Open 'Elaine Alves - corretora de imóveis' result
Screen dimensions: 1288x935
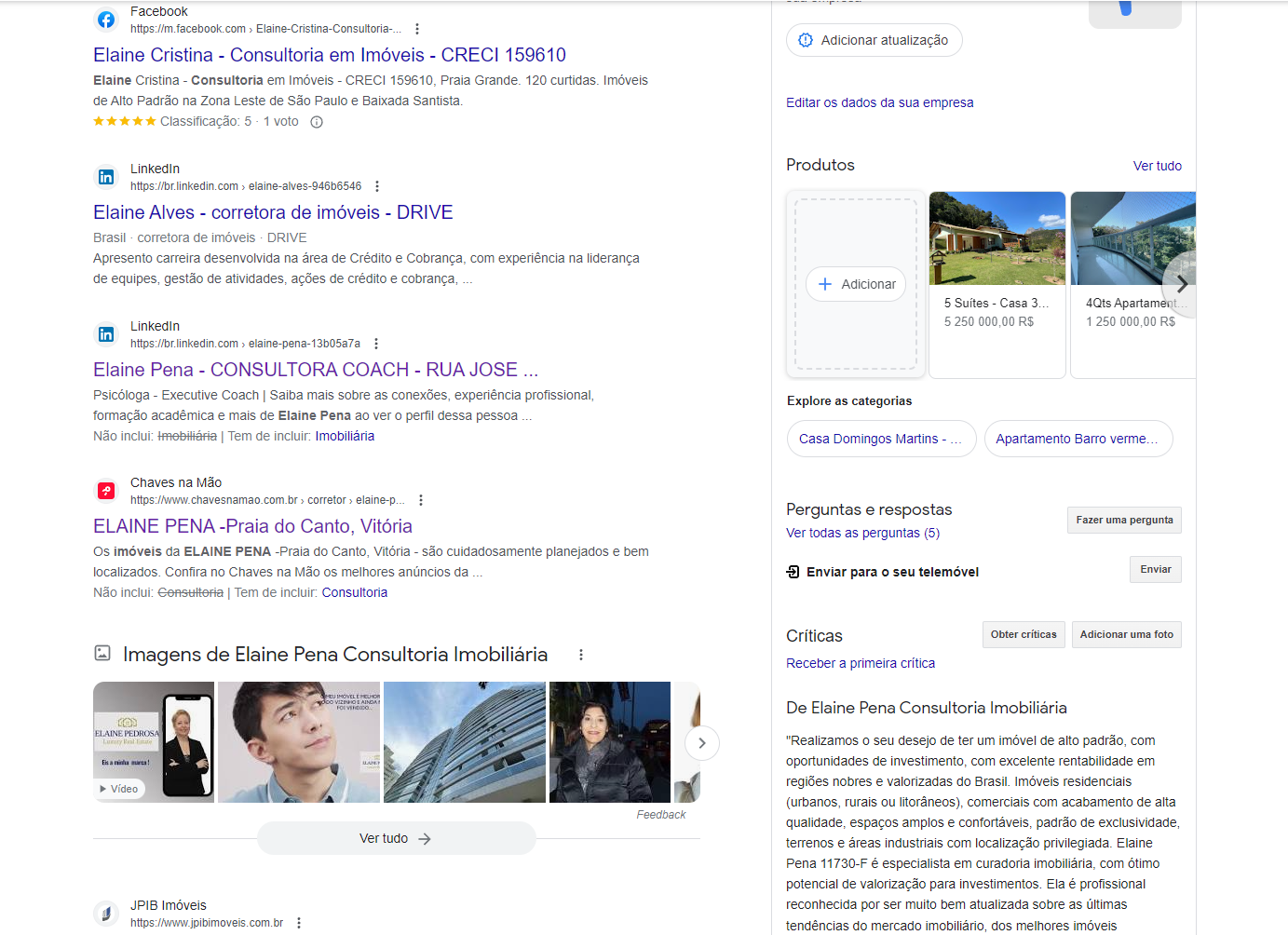pos(273,212)
